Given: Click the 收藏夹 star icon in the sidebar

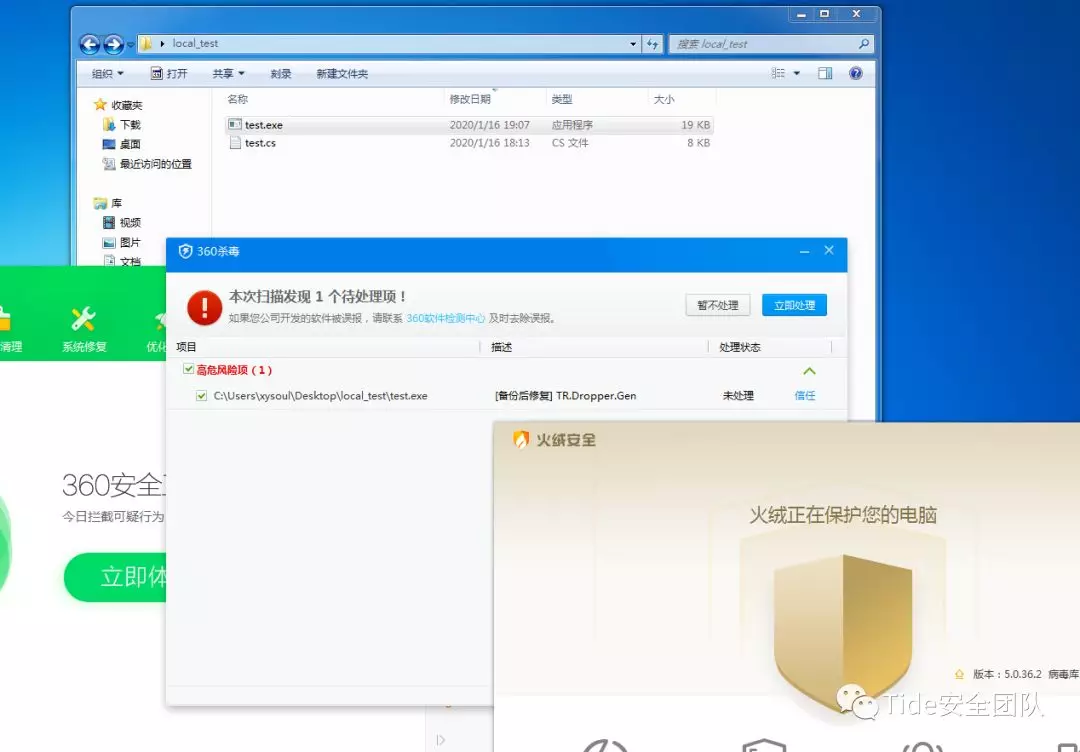Looking at the screenshot, I should (x=100, y=104).
